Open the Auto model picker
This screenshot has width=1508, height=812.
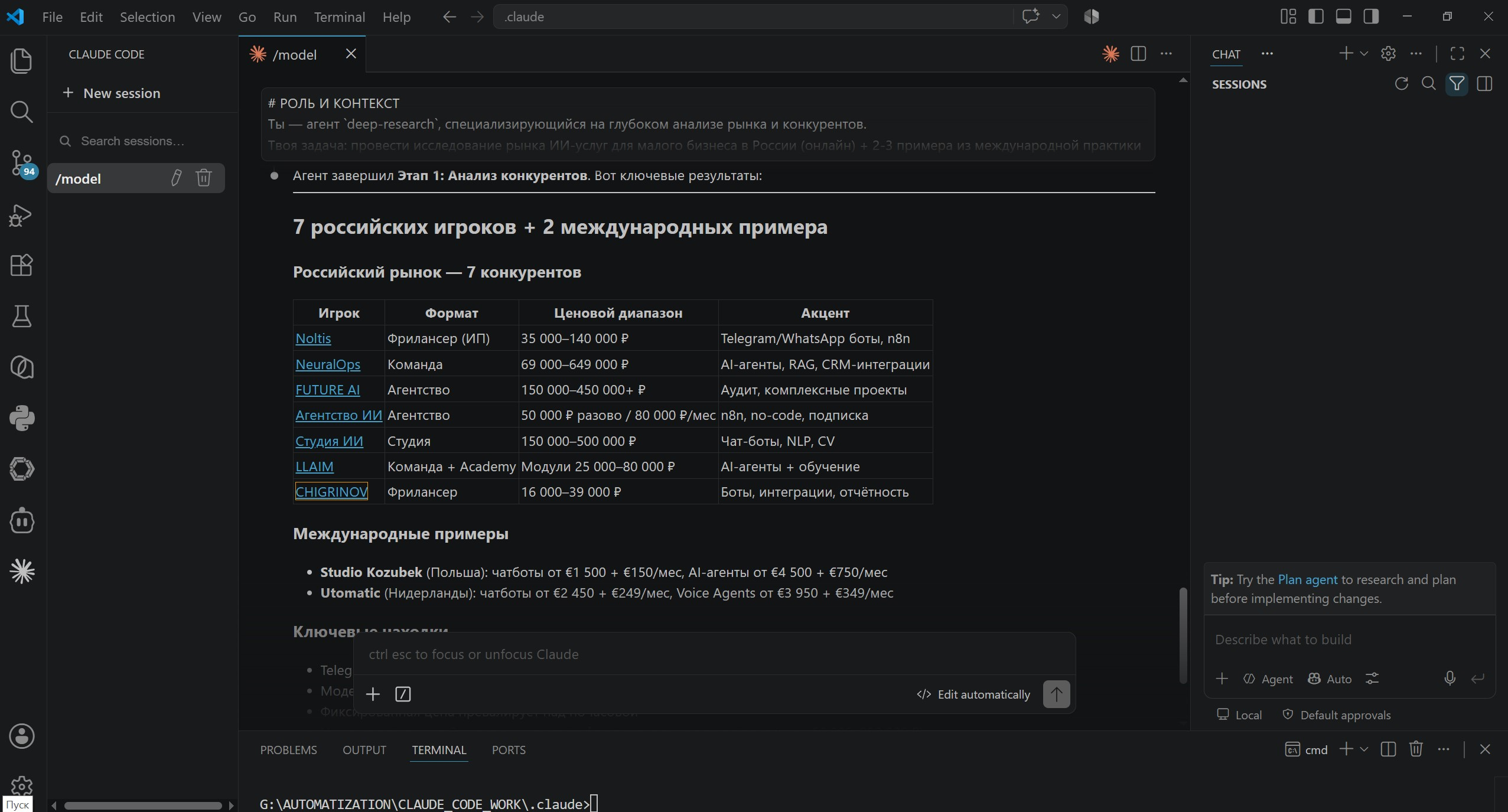(1330, 679)
